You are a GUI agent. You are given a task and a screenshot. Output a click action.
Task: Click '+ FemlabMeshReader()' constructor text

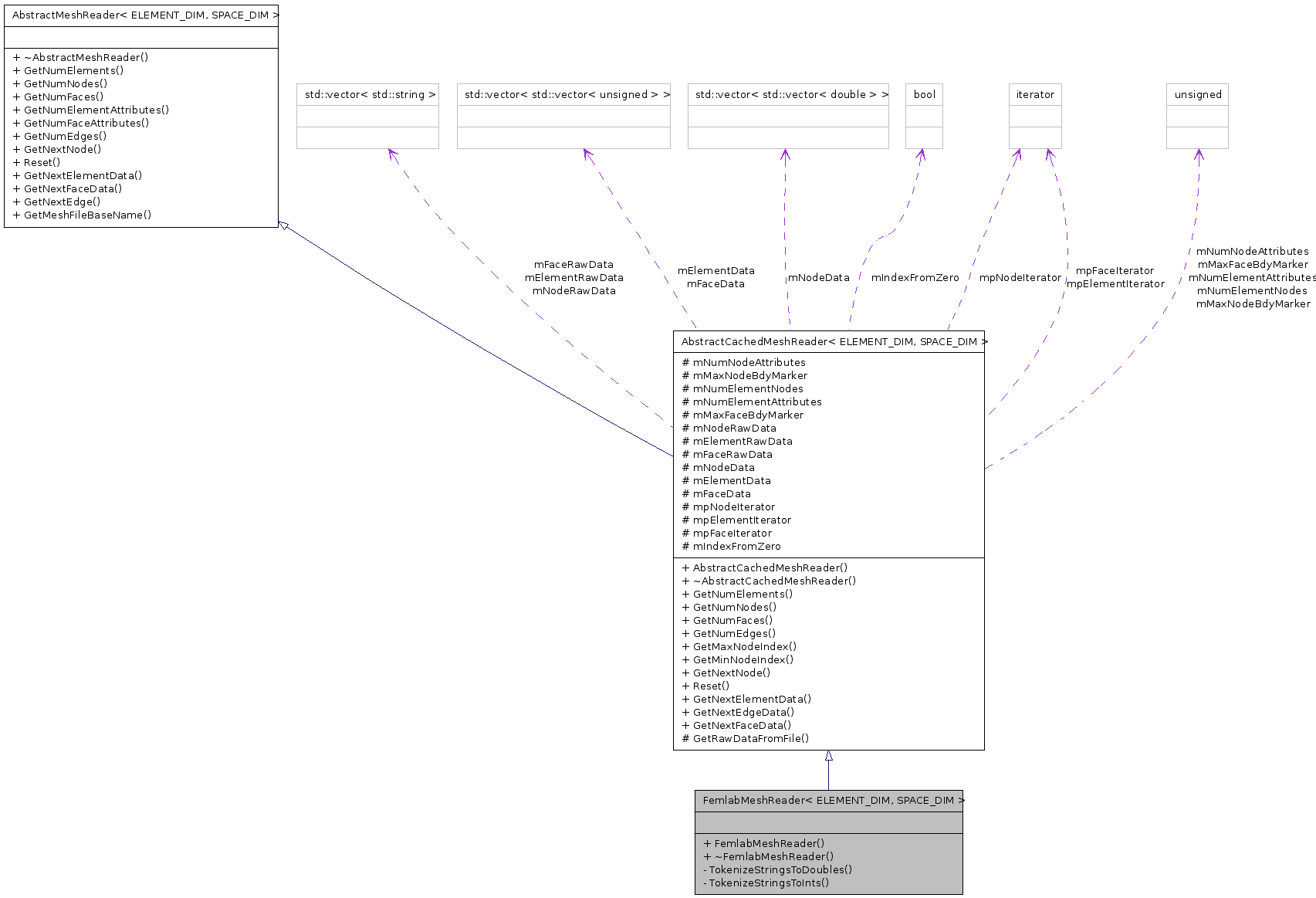(764, 843)
